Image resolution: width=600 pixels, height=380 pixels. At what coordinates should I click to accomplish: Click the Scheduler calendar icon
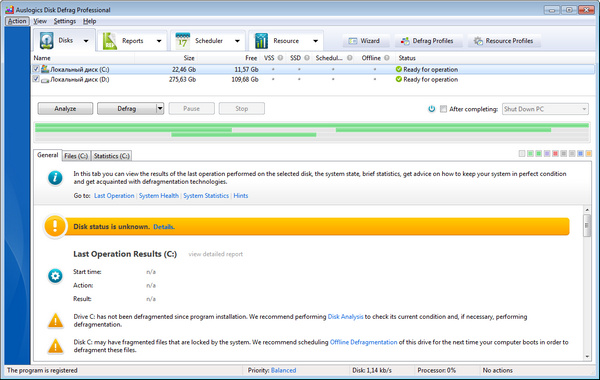(x=183, y=41)
